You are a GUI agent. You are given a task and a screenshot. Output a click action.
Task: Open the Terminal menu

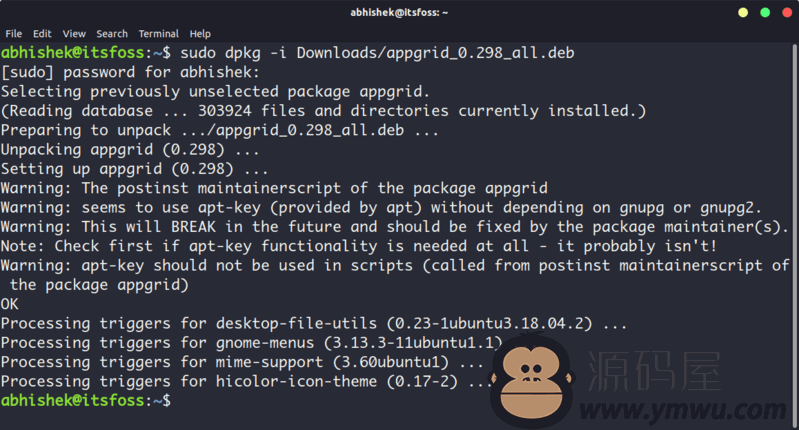[158, 34]
